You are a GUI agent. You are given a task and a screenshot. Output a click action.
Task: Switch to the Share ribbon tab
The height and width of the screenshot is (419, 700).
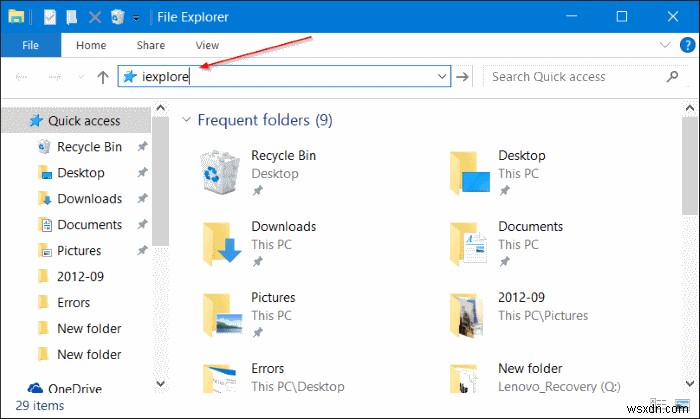(x=150, y=45)
